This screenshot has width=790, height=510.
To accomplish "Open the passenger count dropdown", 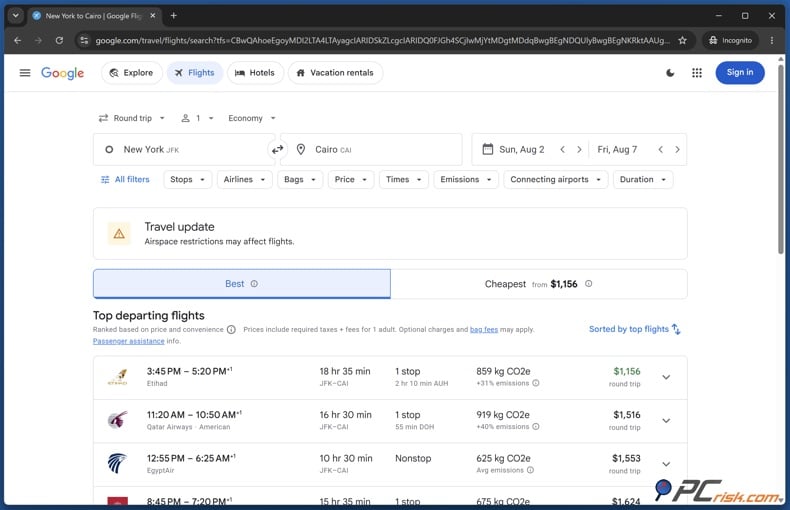I will 198,118.
